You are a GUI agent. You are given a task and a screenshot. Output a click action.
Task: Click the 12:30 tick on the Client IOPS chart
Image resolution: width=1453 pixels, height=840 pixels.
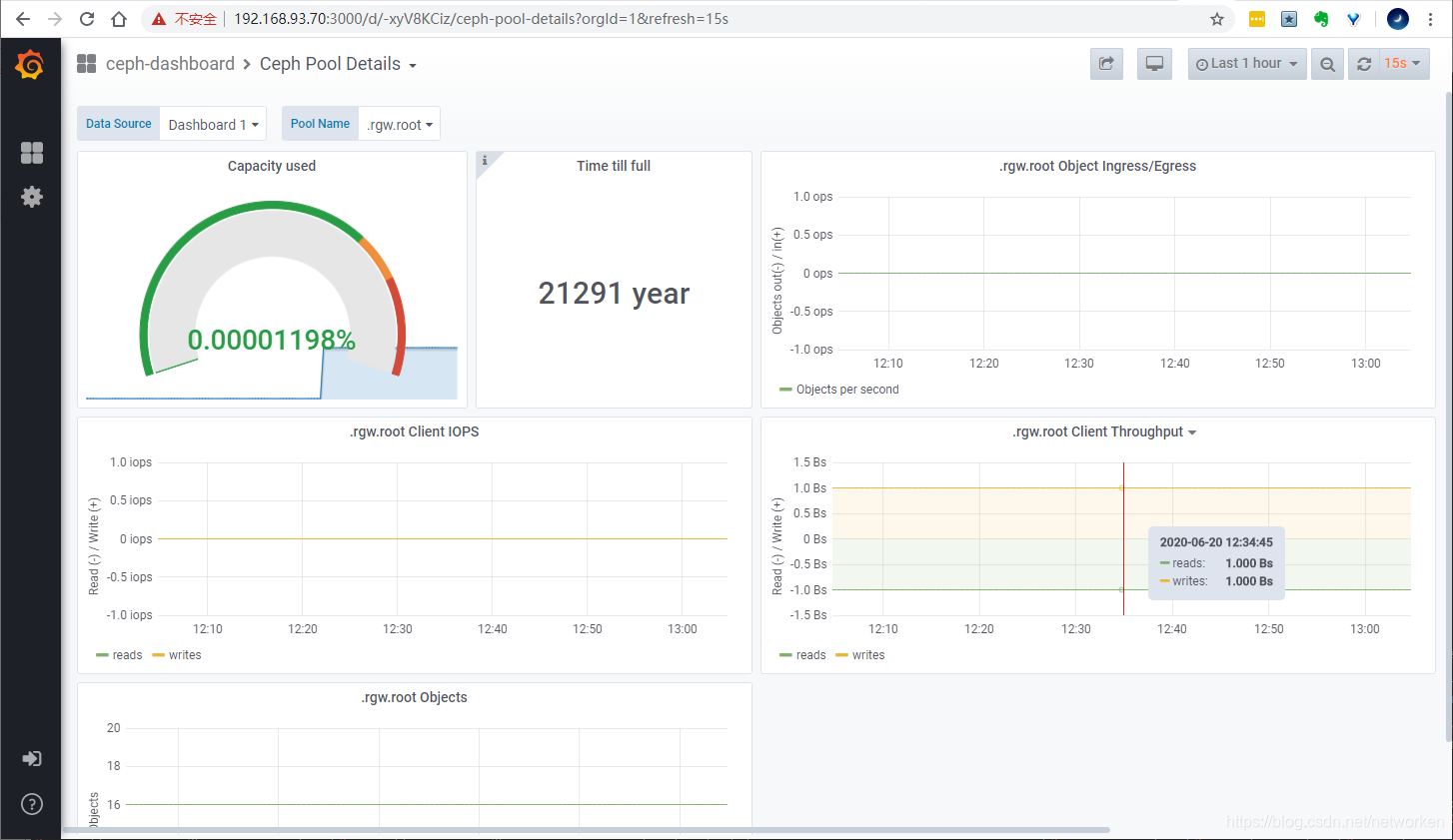[x=398, y=629]
